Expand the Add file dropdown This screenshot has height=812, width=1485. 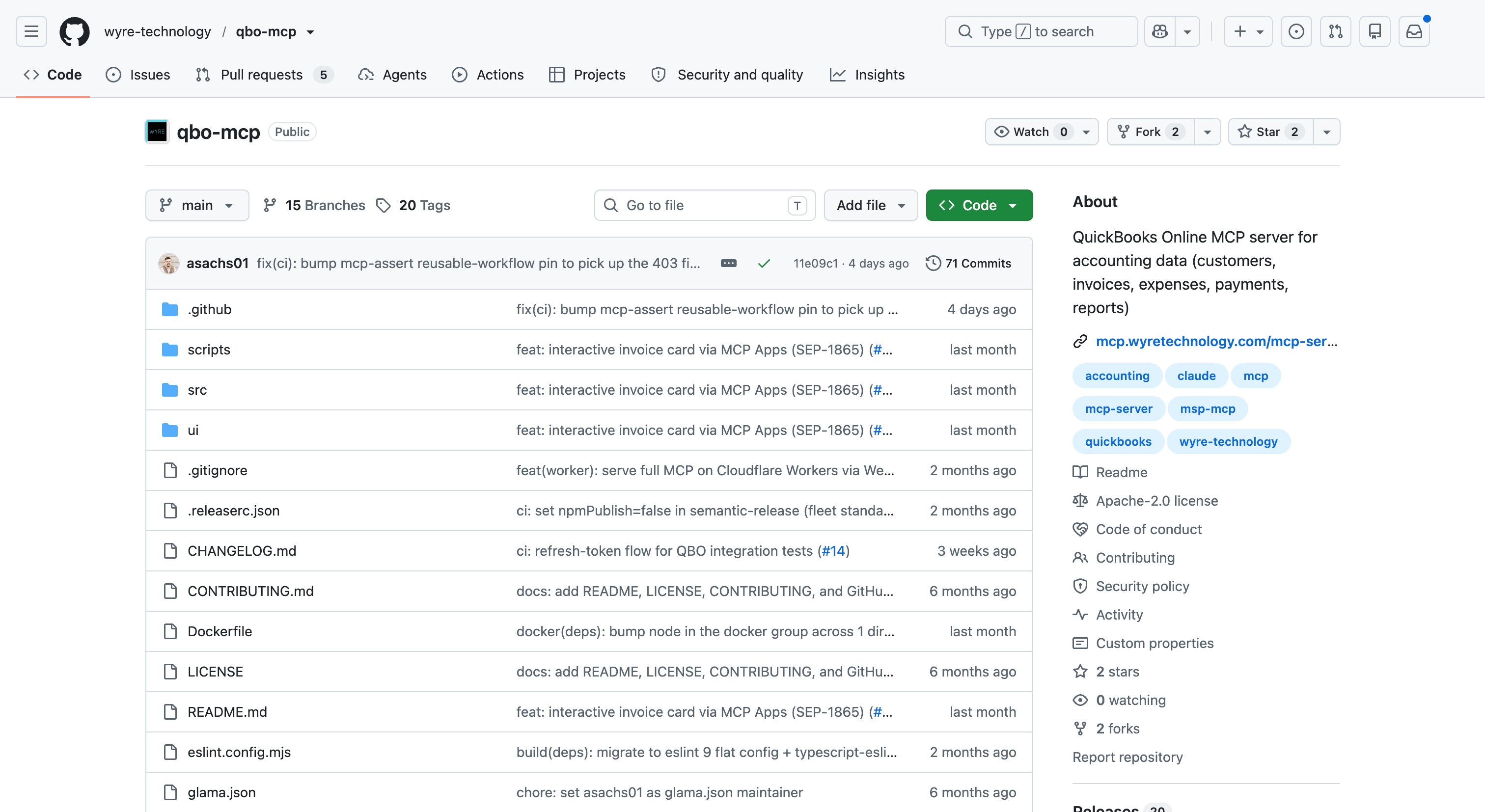871,205
